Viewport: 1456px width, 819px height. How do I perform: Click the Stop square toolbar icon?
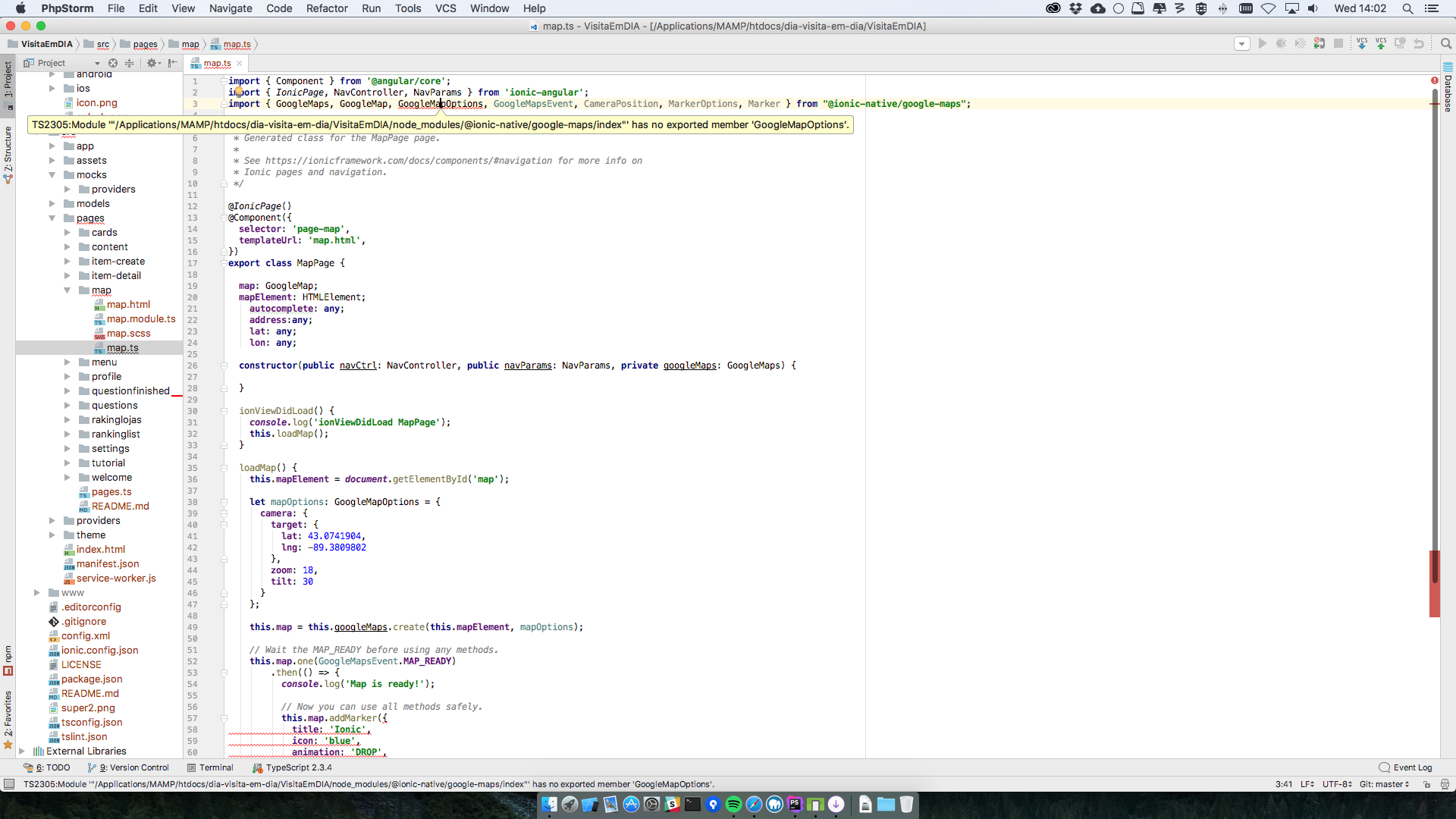[1338, 44]
